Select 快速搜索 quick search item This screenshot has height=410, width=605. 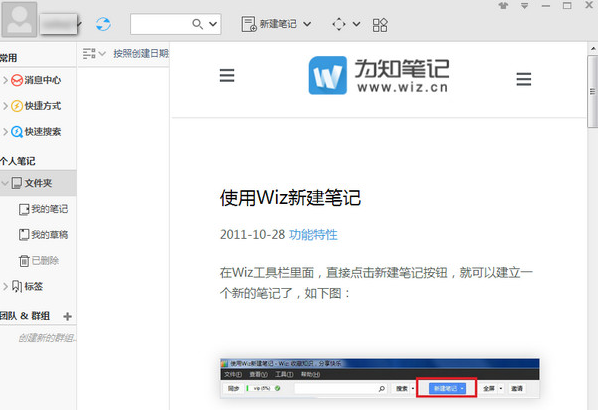(x=42, y=132)
